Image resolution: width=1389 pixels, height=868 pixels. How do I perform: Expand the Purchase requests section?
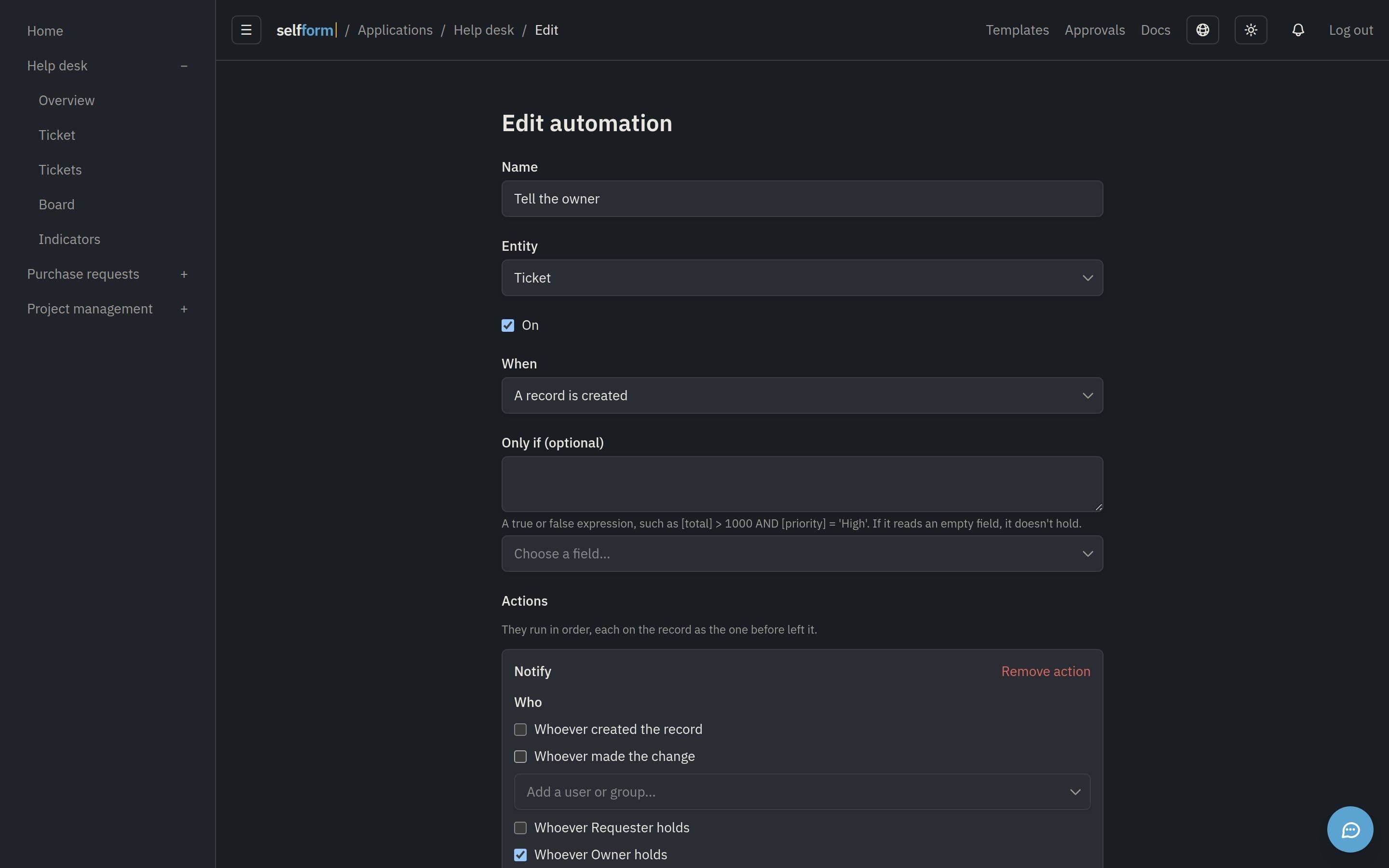click(184, 274)
